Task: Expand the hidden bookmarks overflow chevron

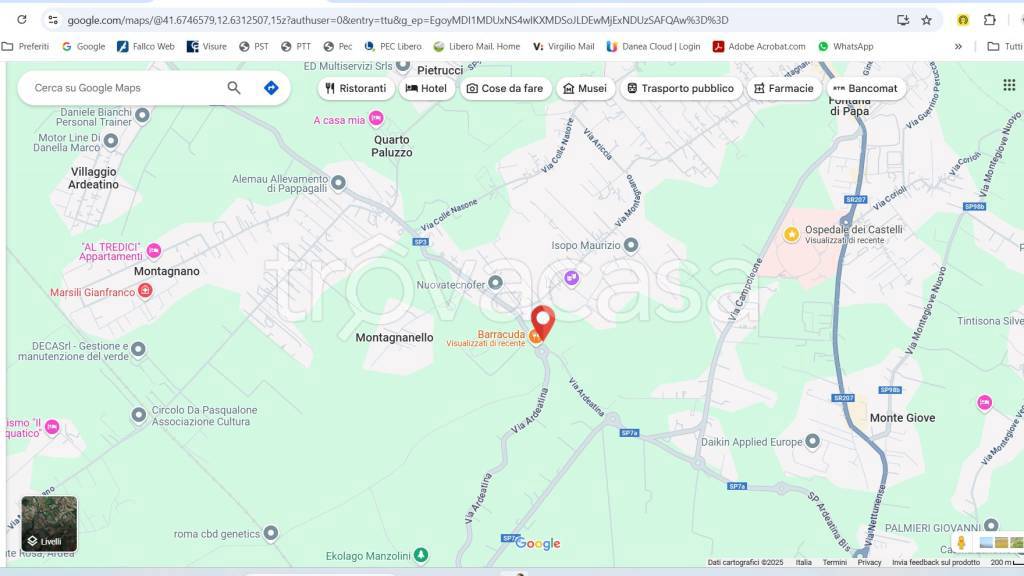Action: 958,46
